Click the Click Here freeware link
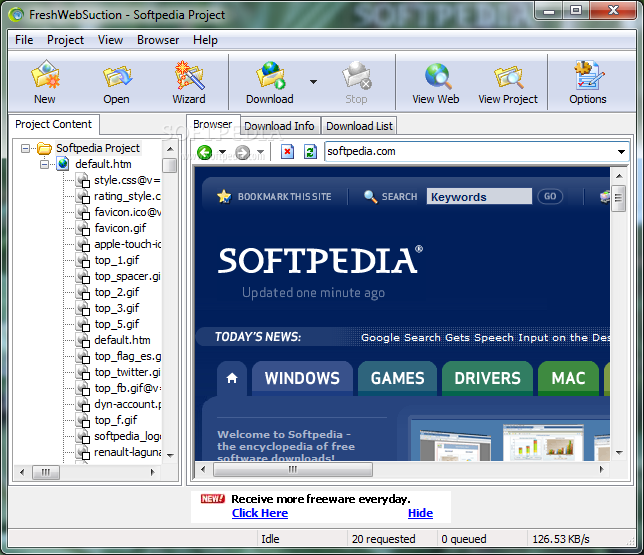644x555 pixels. [x=260, y=513]
